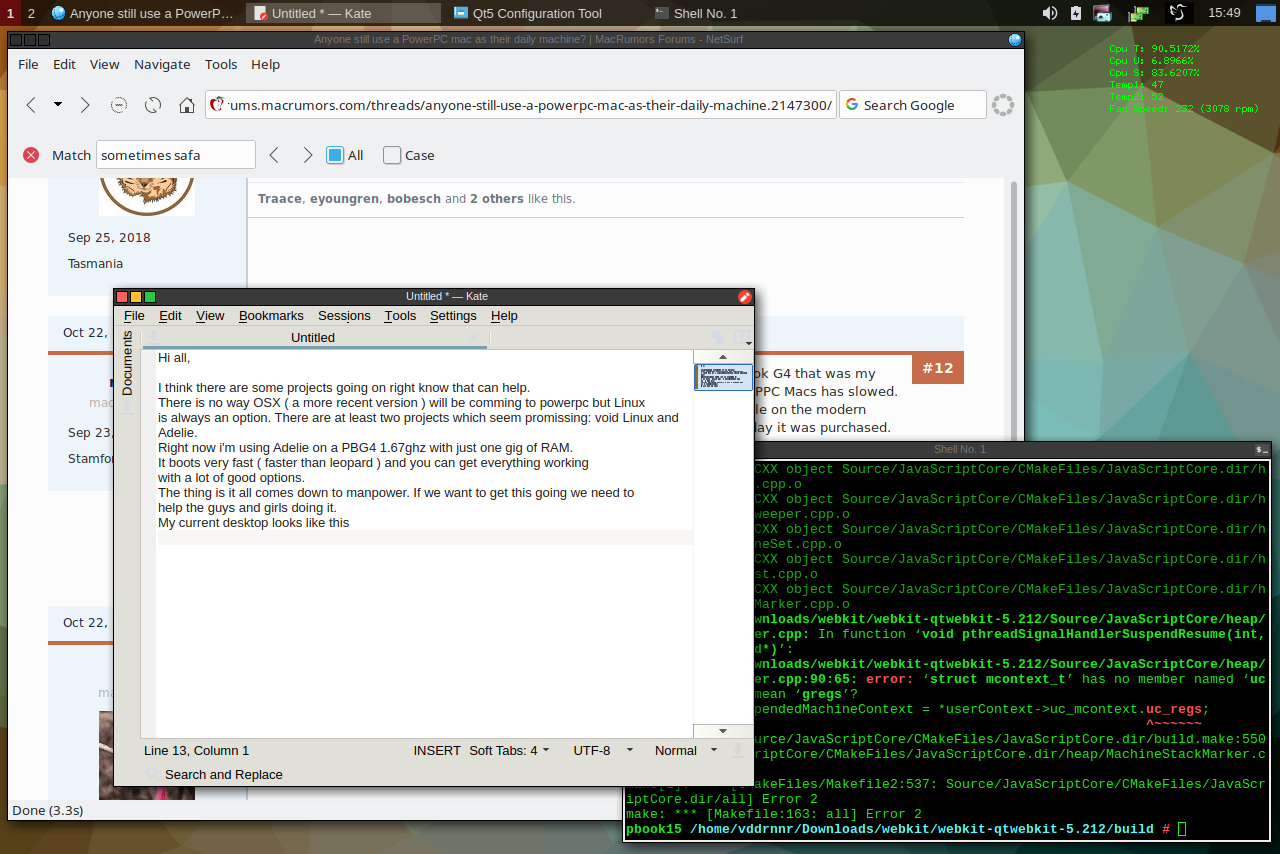The height and width of the screenshot is (854, 1280).
Task: Click the pencil icon in Kate title bar
Action: click(x=744, y=296)
